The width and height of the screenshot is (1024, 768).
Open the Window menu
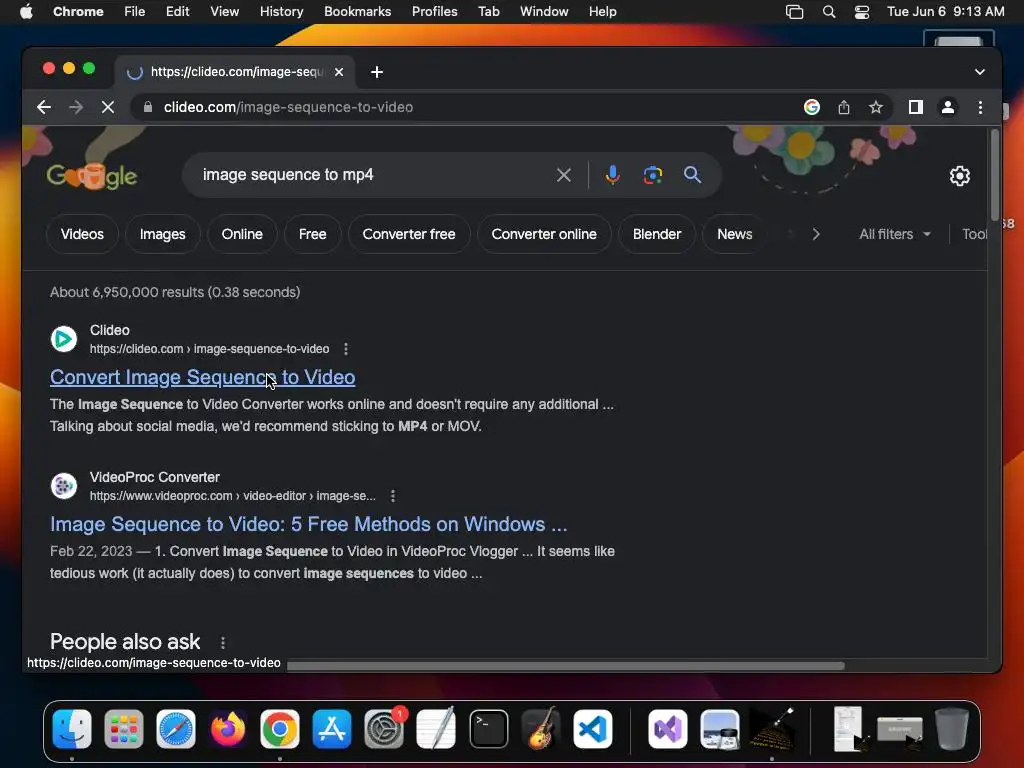(x=544, y=12)
